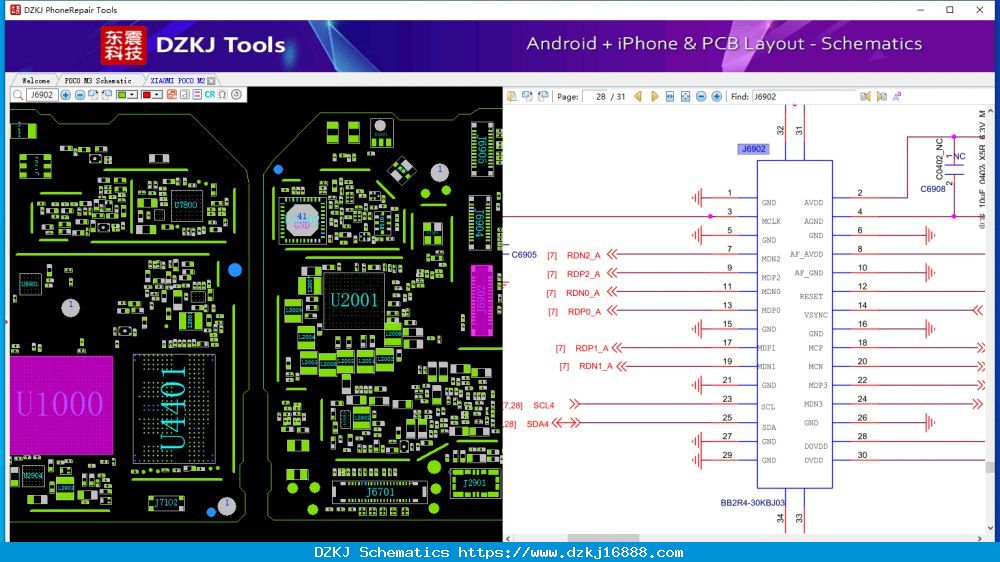Click the RDN2_A net label
Screen dimensions: 1000x562
(x=584, y=255)
